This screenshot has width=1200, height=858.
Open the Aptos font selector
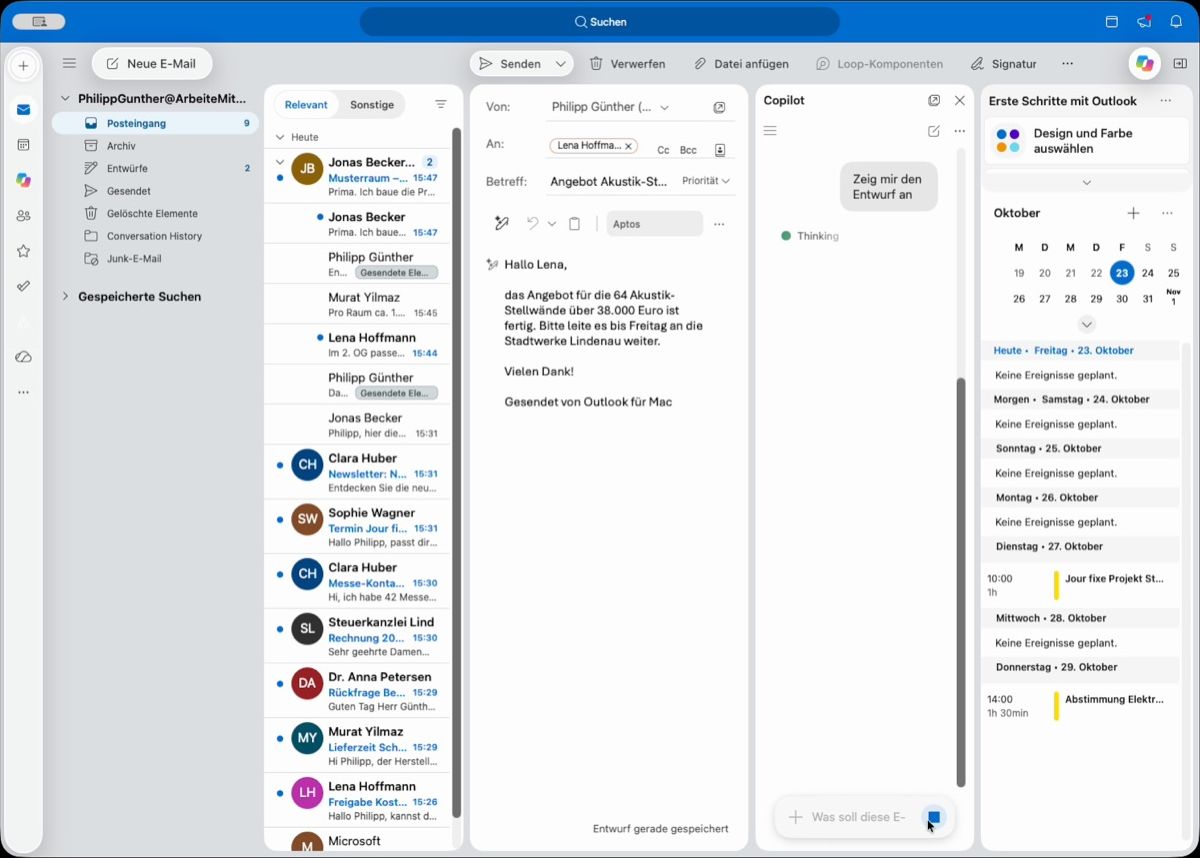point(655,224)
